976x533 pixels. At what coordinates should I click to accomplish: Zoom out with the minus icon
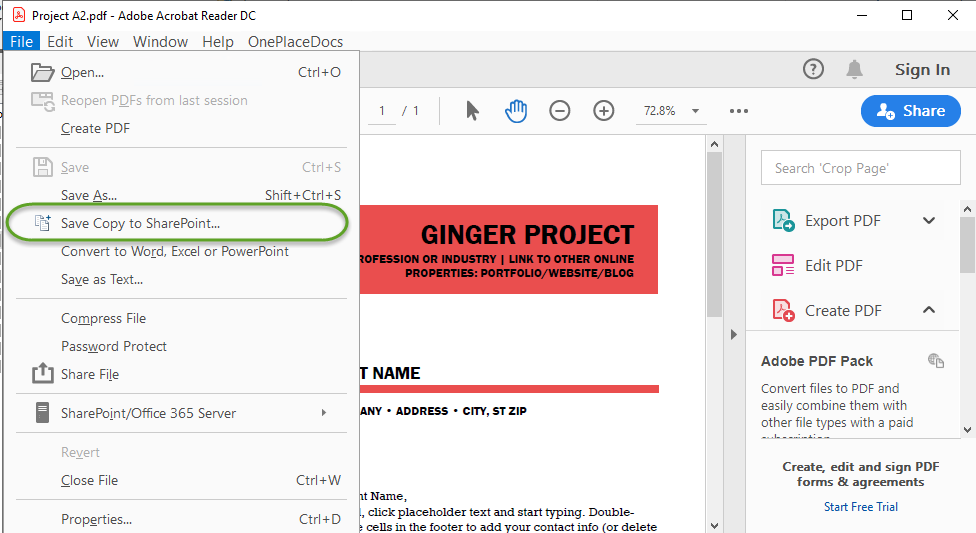(x=560, y=111)
